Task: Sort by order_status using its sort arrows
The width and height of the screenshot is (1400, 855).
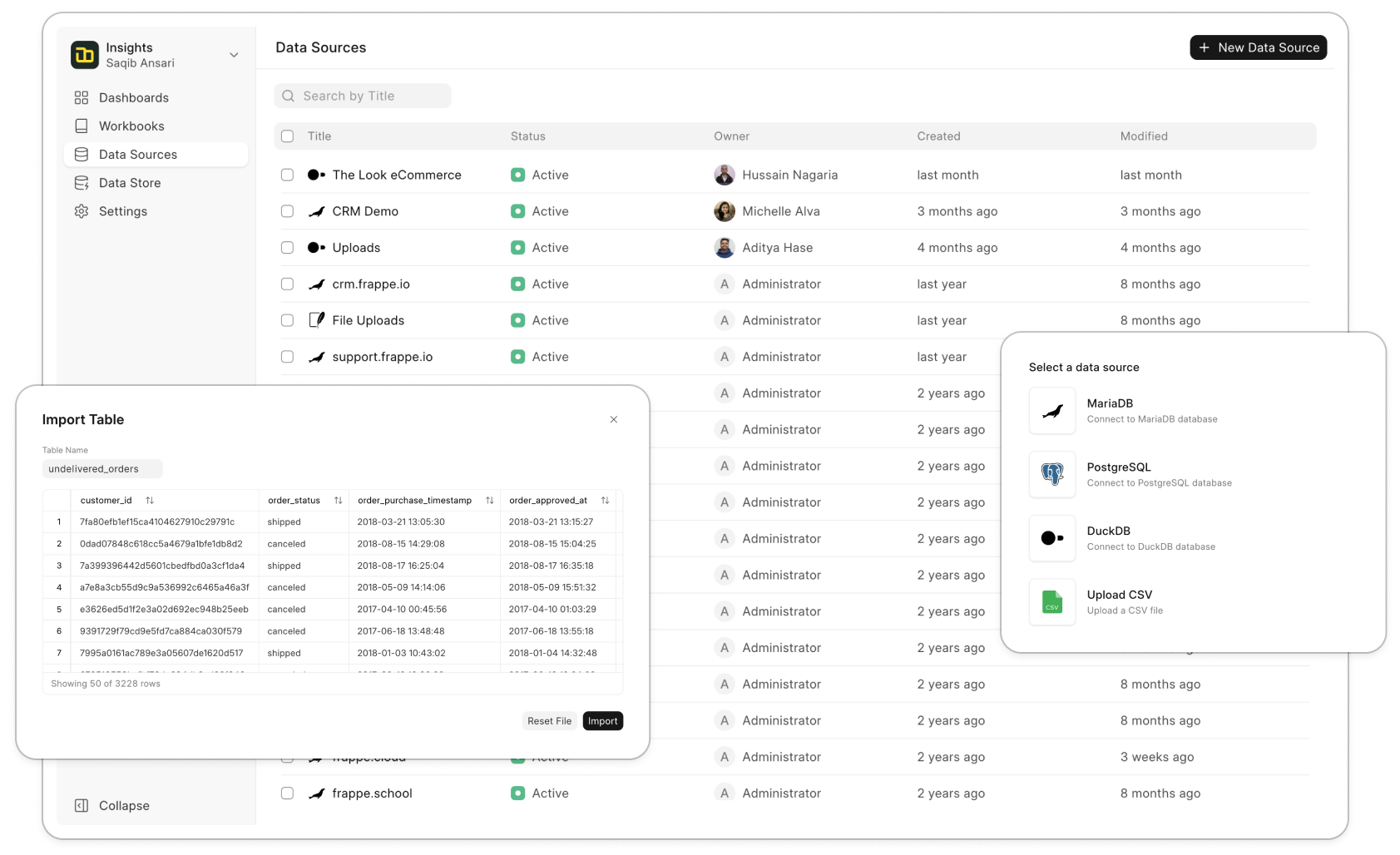Action: coord(338,500)
